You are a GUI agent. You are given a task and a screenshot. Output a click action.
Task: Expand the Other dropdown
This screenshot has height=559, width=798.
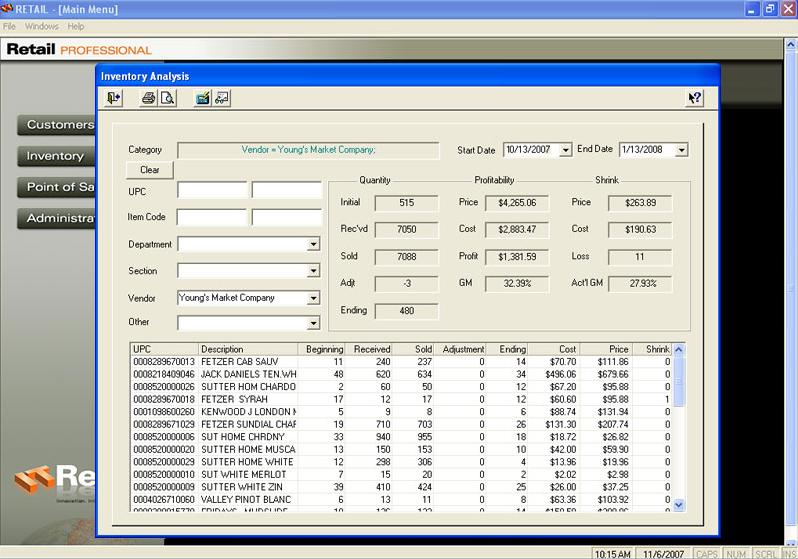(x=314, y=323)
